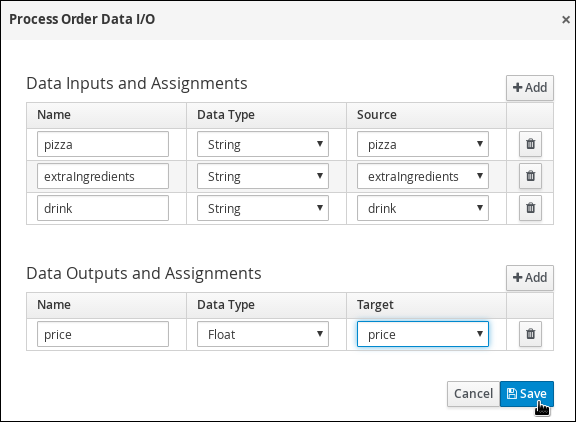
Task: Delete the pizza input row
Action: 530,144
